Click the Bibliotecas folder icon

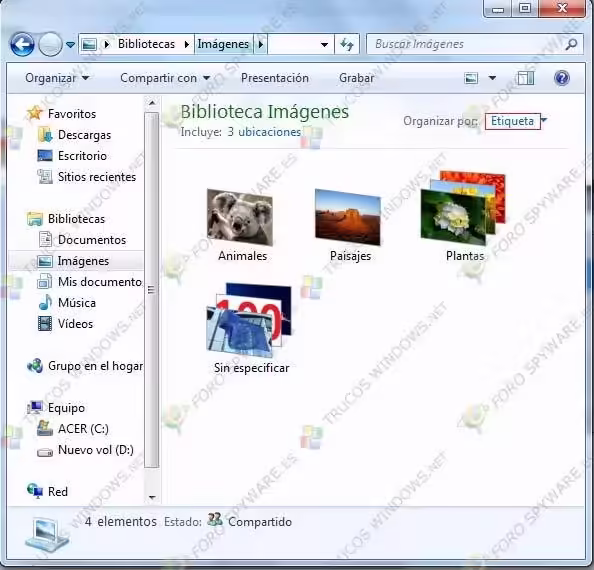[x=35, y=219]
